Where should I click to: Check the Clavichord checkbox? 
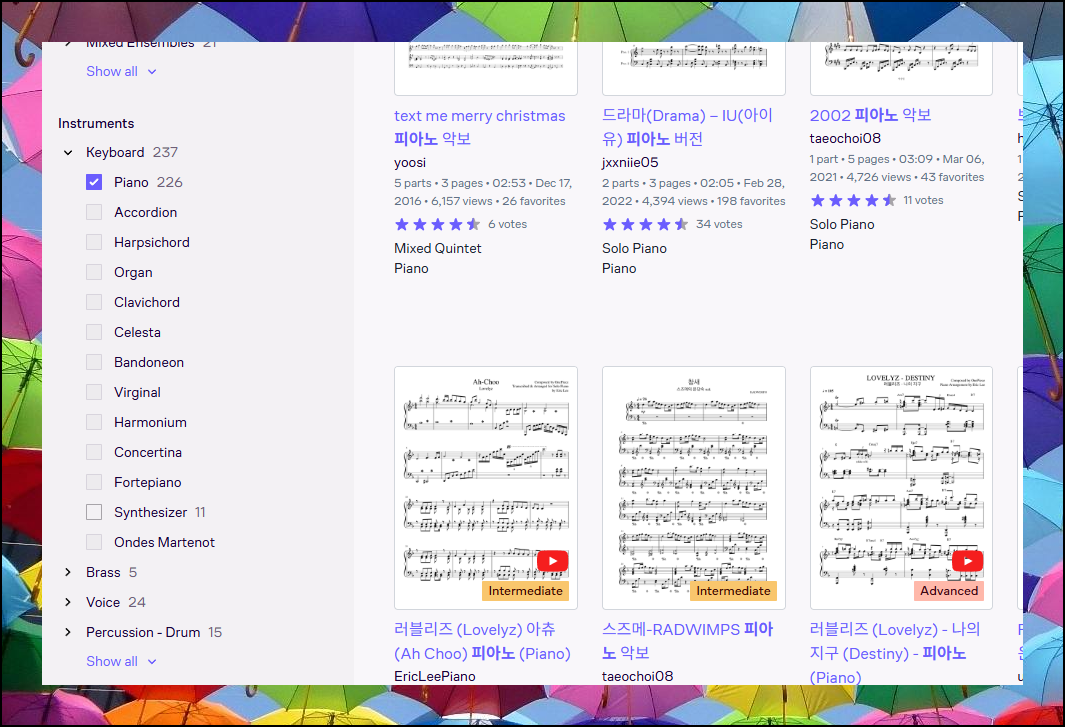pos(94,302)
